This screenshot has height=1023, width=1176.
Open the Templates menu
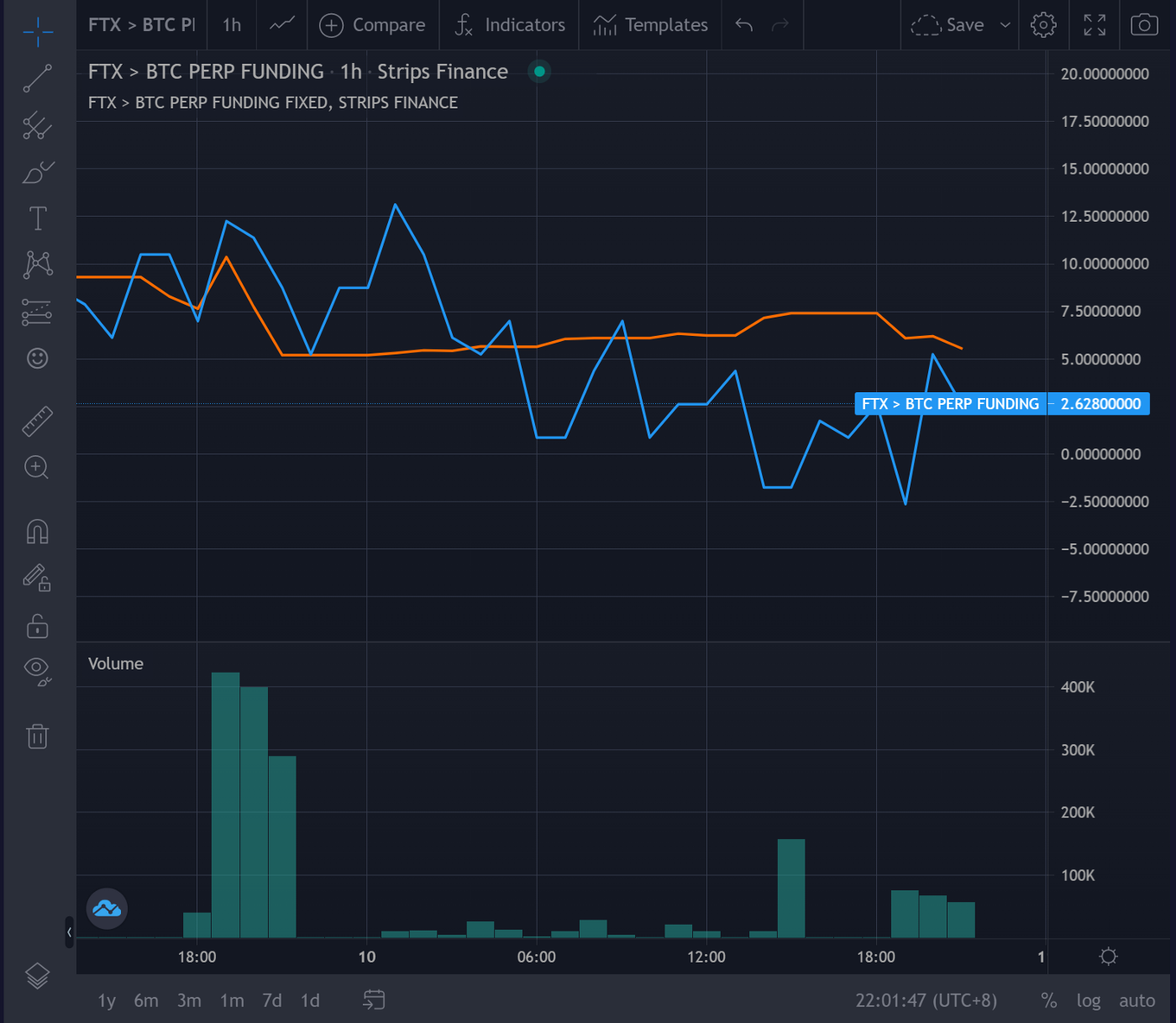[651, 25]
